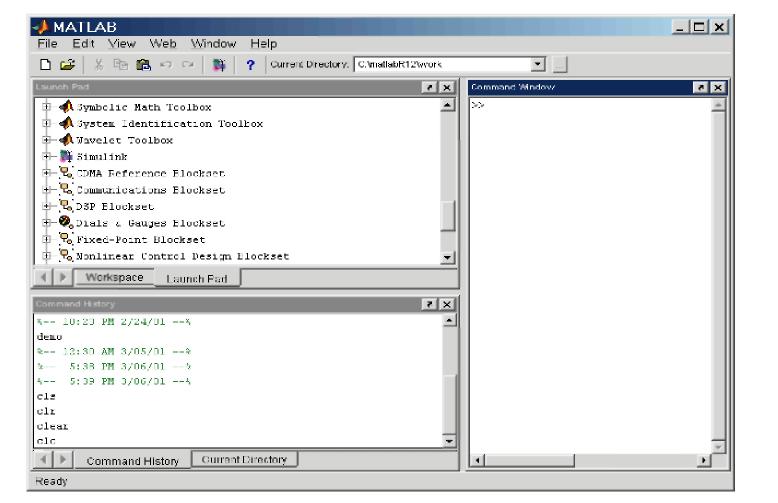Open the Help menu
This screenshot has width=778, height=503.
263,44
